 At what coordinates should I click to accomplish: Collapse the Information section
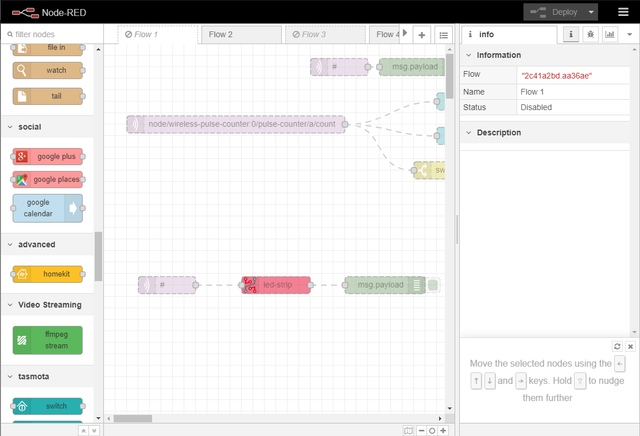coord(470,55)
